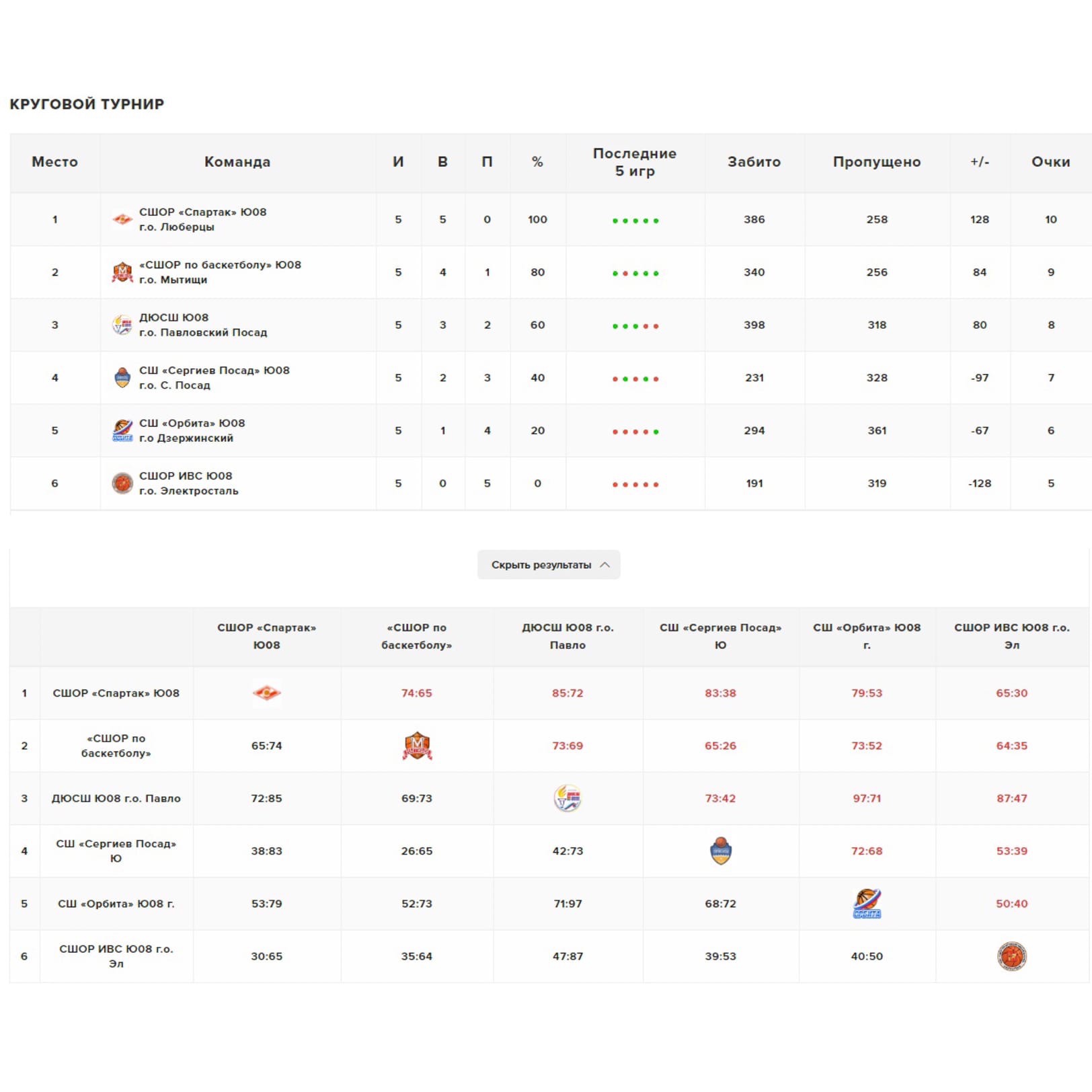Click the 71:97 score cell

pos(568,904)
